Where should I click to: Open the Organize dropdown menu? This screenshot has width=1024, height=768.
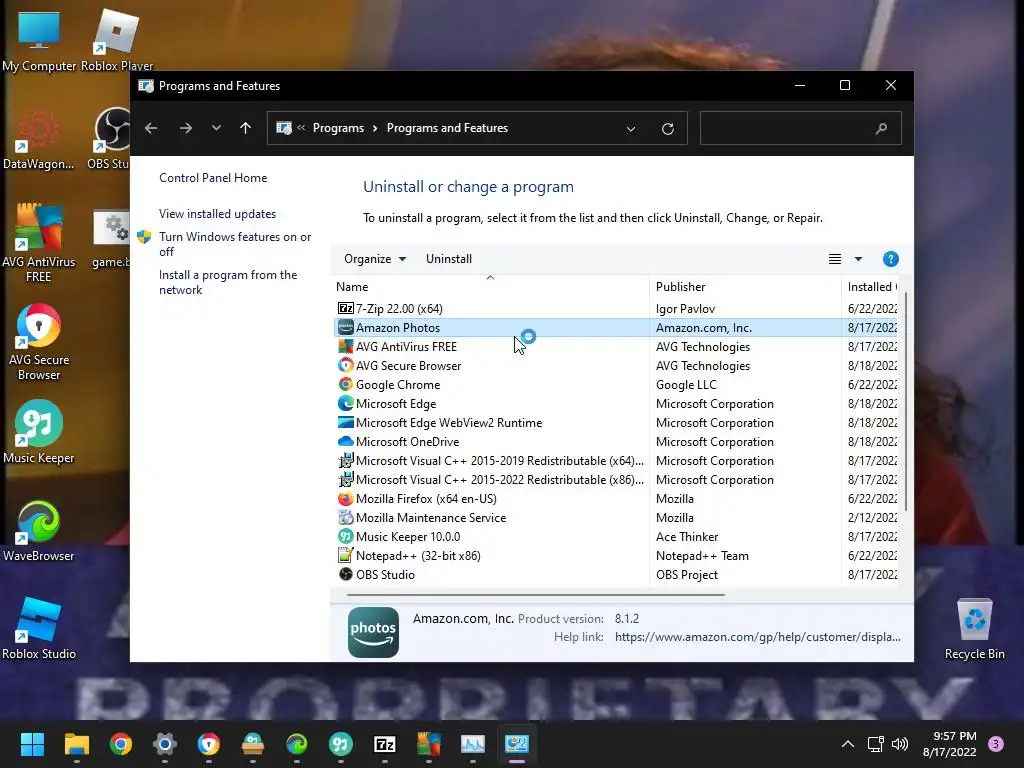[x=375, y=259]
